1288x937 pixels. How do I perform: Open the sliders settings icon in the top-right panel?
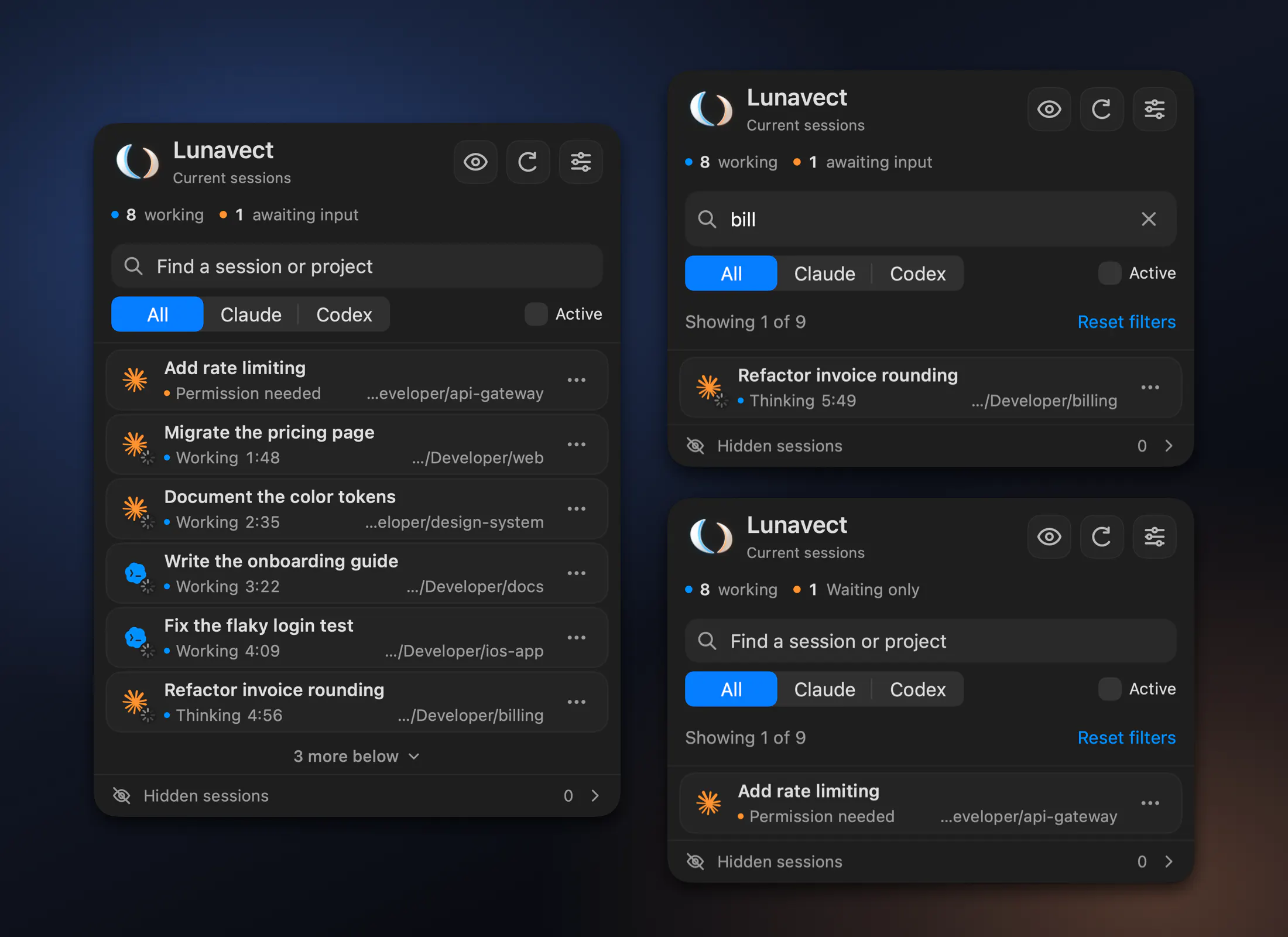1155,110
